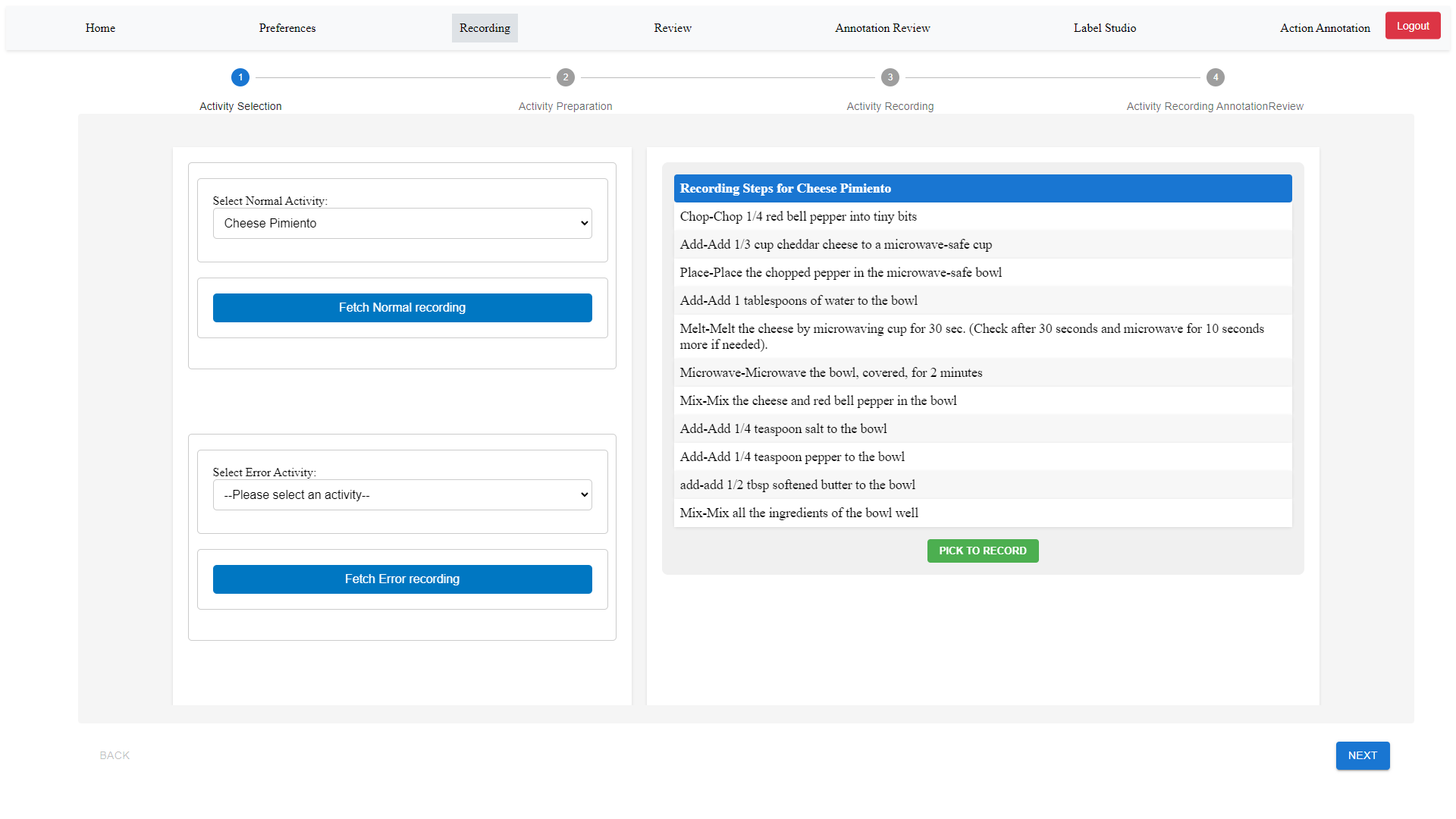This screenshot has height=819, width=1456.
Task: Click step 2 Activity Preparation circle
Action: (565, 77)
